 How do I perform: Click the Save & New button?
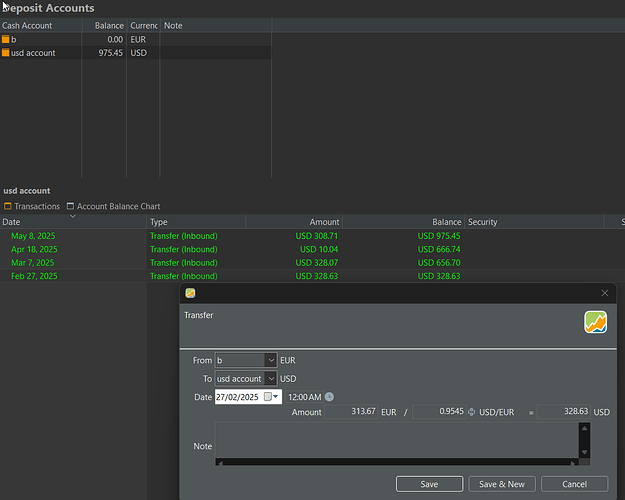(x=502, y=484)
